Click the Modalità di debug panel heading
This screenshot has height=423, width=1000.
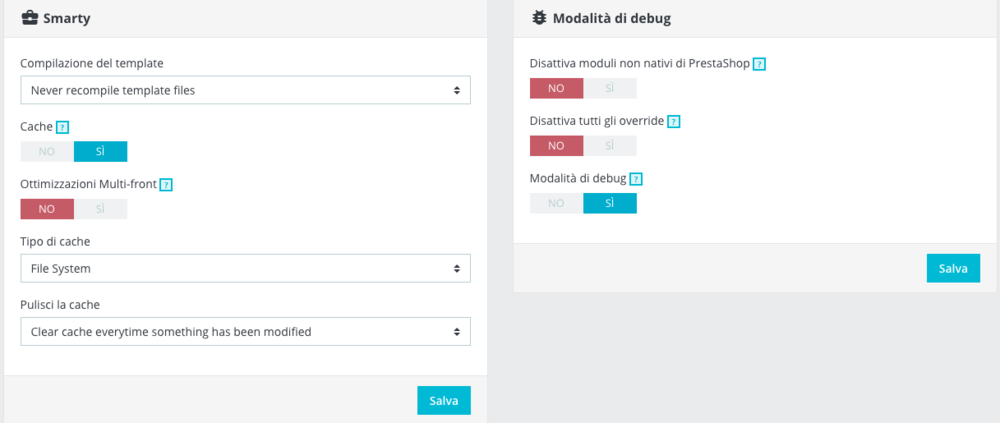click(x=611, y=18)
